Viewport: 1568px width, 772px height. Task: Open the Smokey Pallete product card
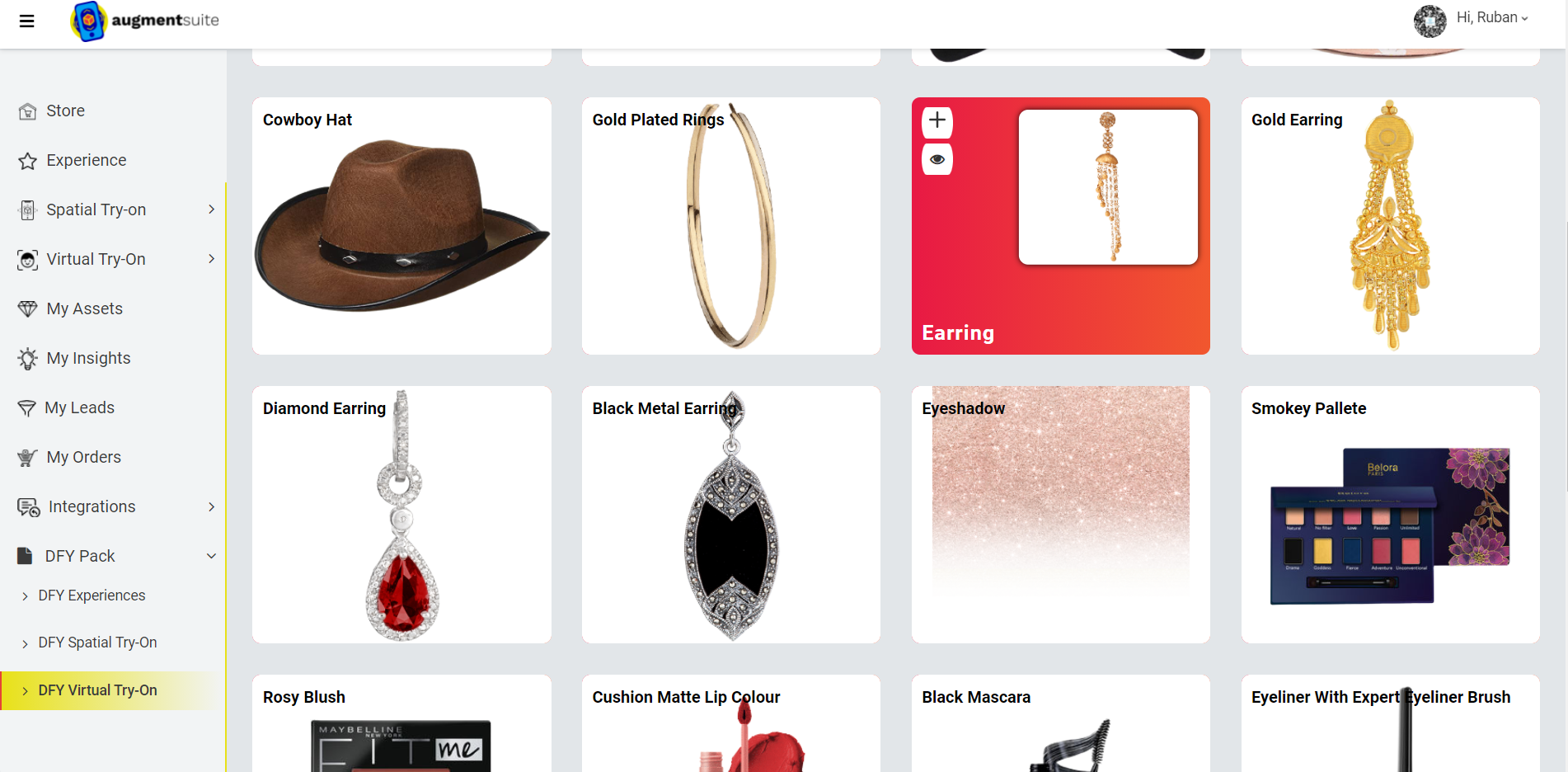click(x=1390, y=515)
